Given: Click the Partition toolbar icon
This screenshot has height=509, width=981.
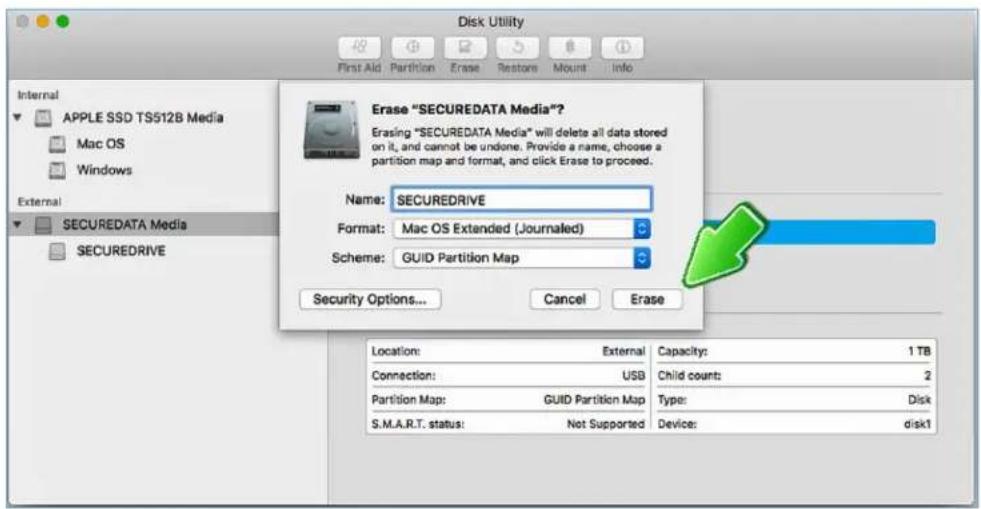Looking at the screenshot, I should click(412, 48).
